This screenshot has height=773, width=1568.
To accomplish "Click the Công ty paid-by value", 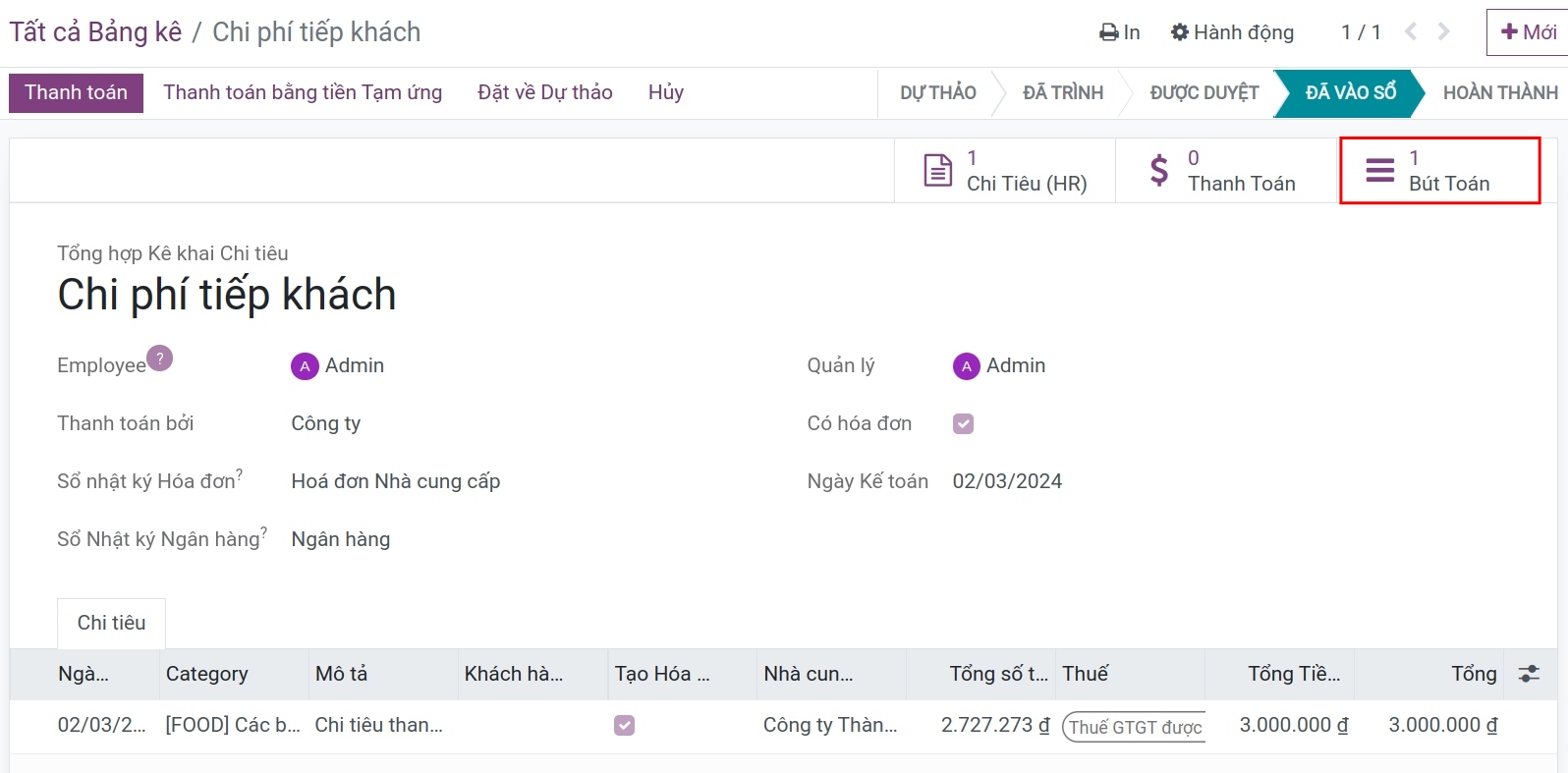I will click(x=326, y=423).
